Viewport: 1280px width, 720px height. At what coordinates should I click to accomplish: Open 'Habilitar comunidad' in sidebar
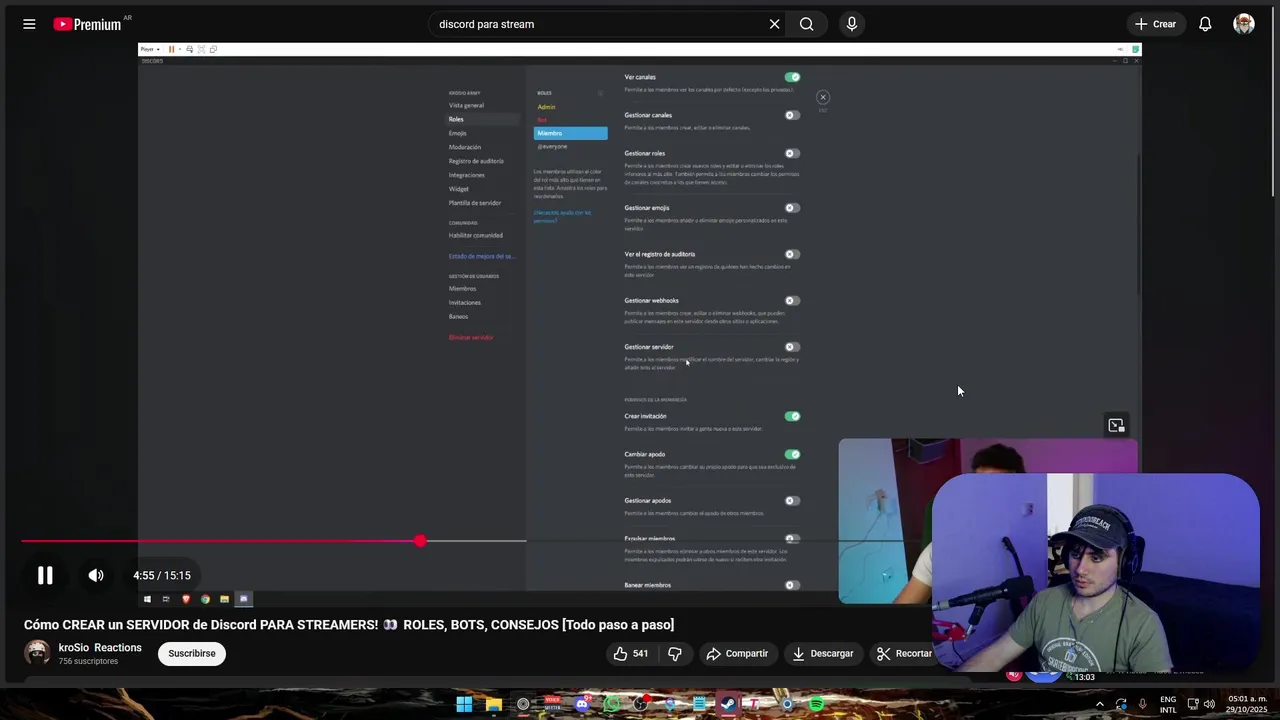476,235
